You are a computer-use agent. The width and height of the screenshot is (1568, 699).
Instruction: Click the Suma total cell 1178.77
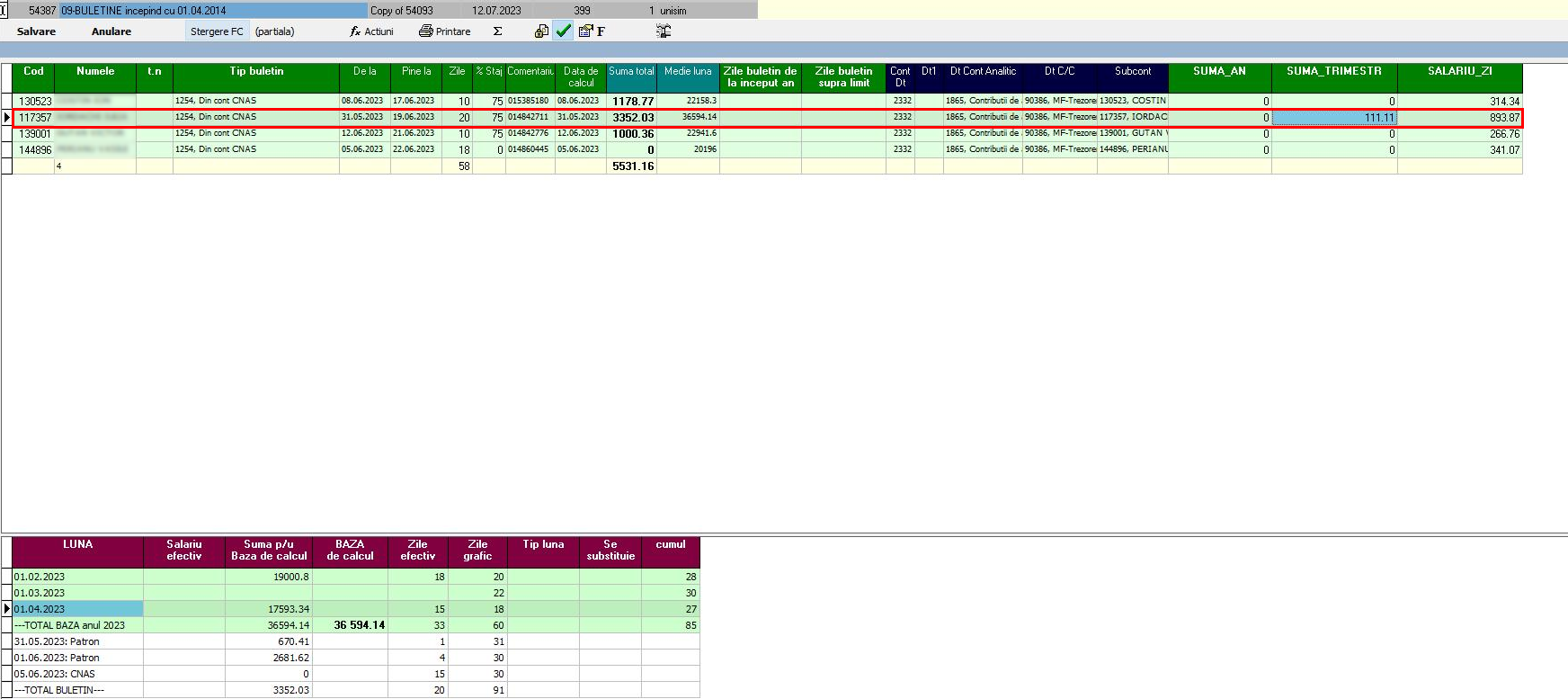pos(632,102)
